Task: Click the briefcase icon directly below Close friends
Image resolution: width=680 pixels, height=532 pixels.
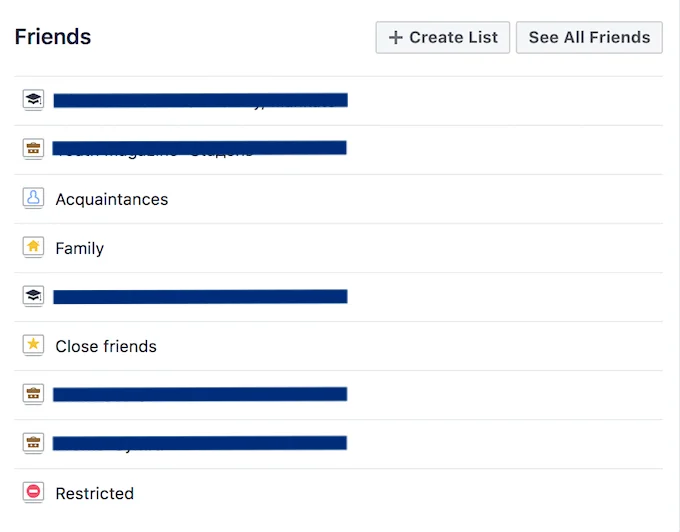Action: tap(33, 394)
